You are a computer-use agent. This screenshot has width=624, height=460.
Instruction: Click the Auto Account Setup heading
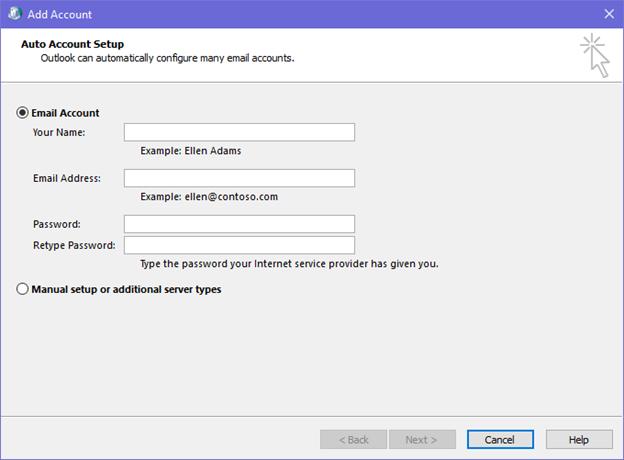pos(72,45)
